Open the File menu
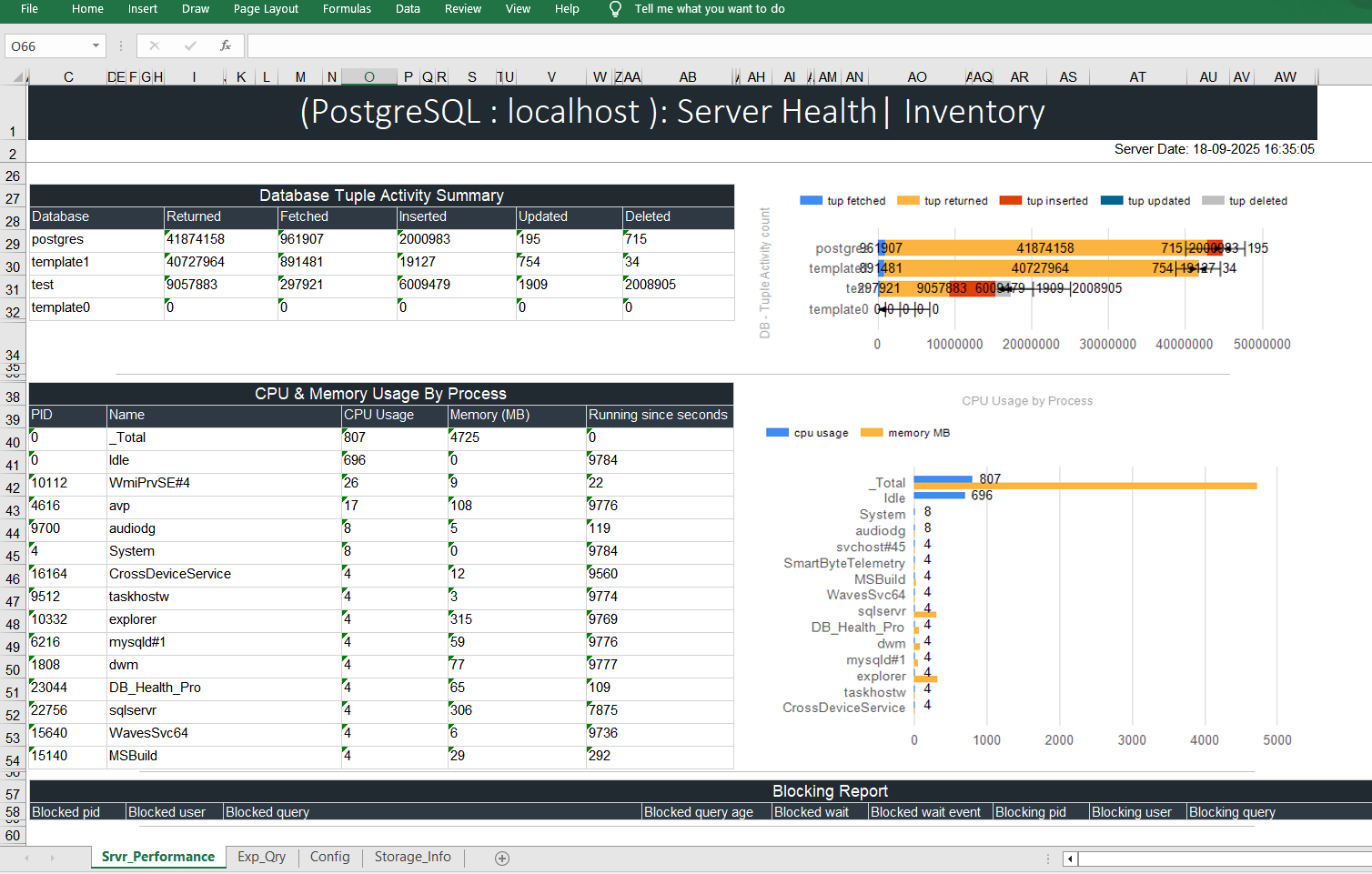The width and height of the screenshot is (1372, 874). pos(29,9)
